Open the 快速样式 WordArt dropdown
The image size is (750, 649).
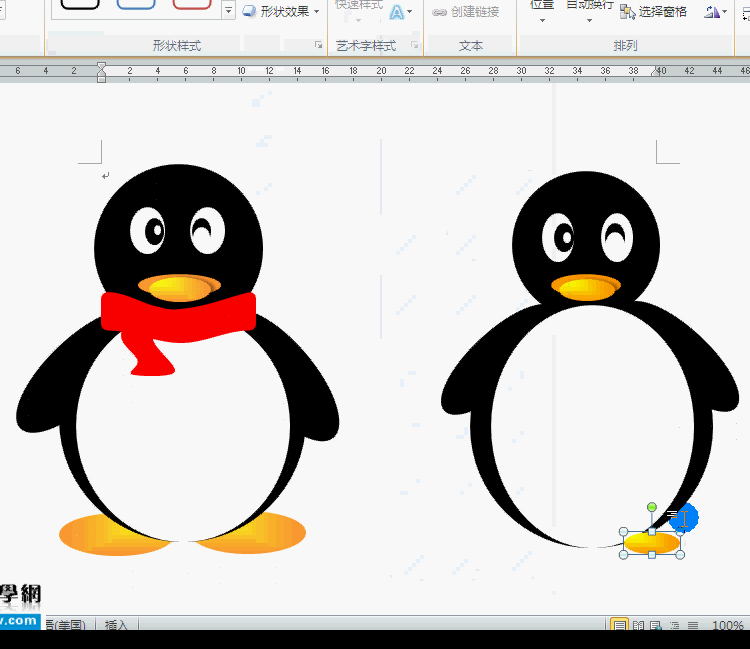(359, 11)
